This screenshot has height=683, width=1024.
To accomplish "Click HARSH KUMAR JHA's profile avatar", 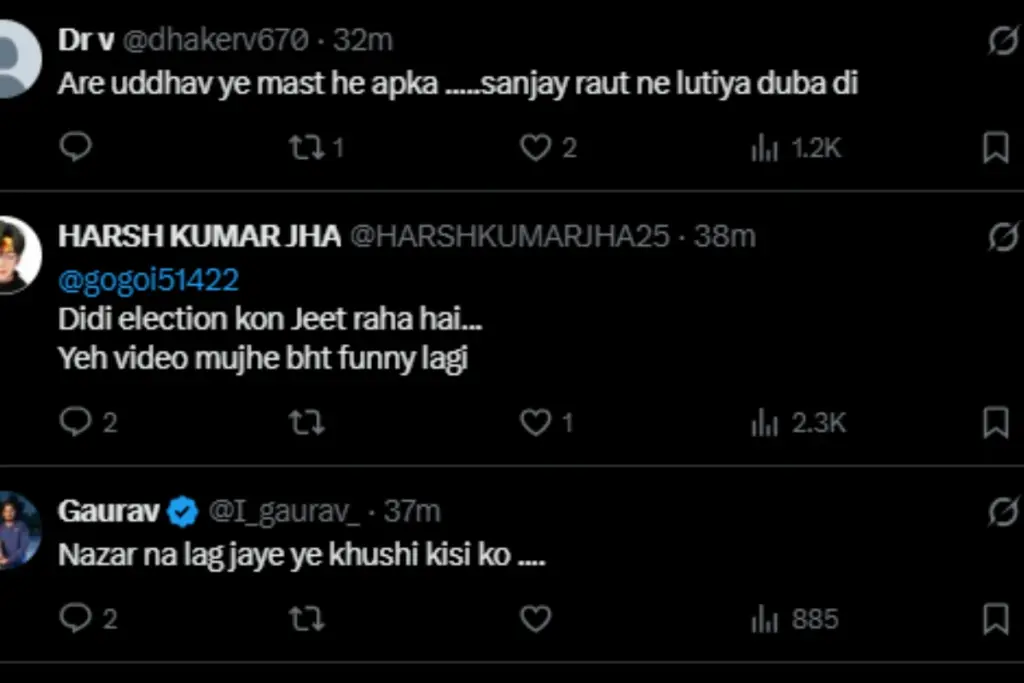I will pyautogui.click(x=16, y=257).
